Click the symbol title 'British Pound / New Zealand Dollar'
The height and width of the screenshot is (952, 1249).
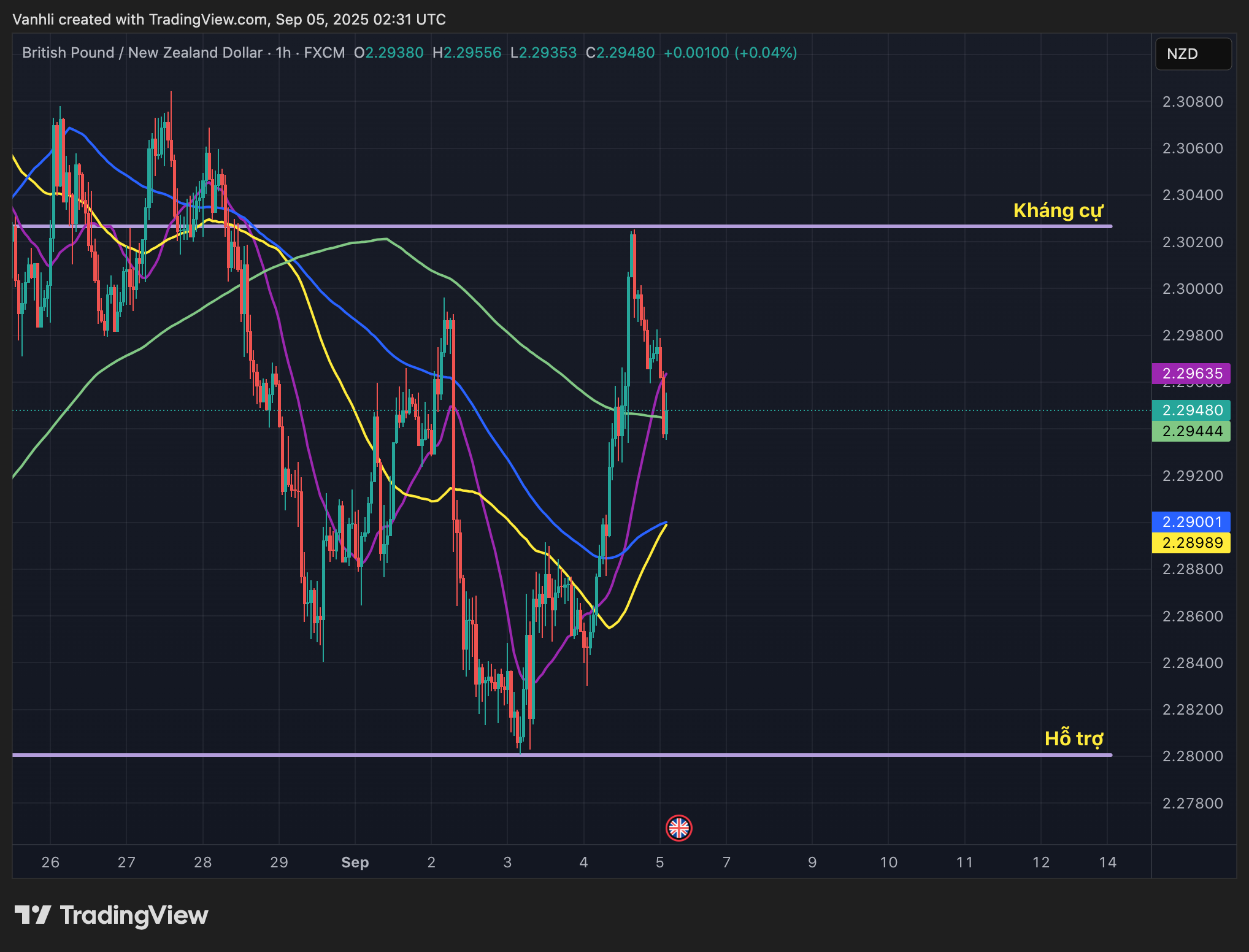142,53
